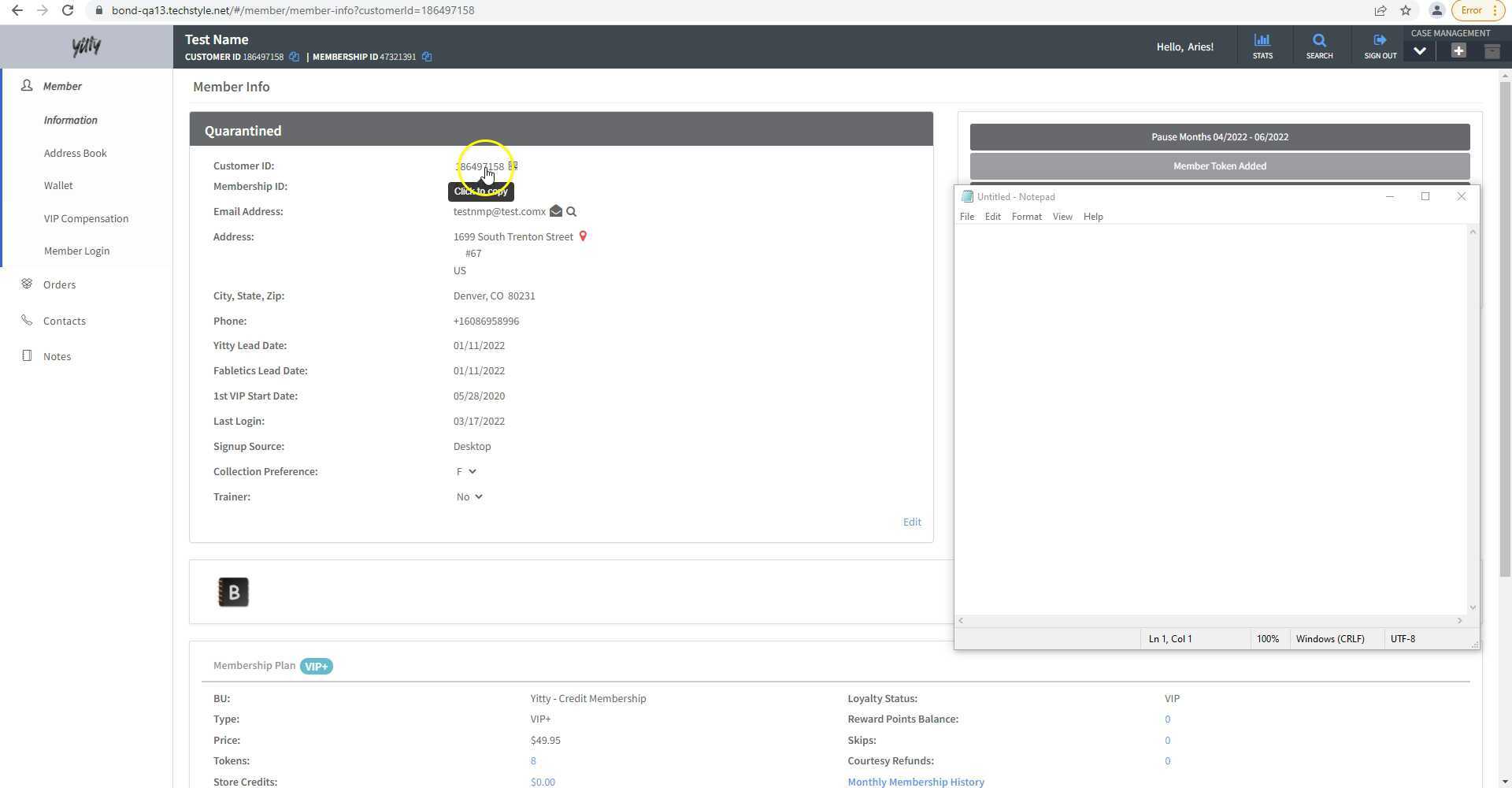The height and width of the screenshot is (788, 1512).
Task: Open the Edit menu in Notepad
Action: (993, 217)
